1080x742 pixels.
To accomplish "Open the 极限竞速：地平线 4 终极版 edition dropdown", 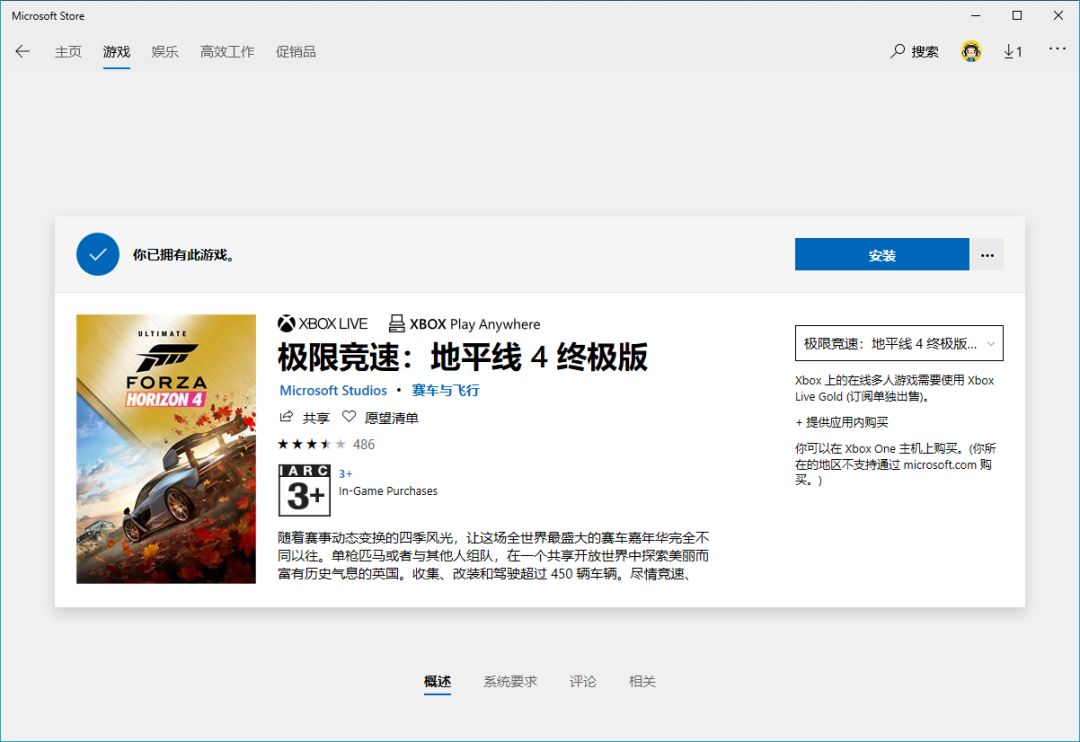I will click(x=897, y=343).
